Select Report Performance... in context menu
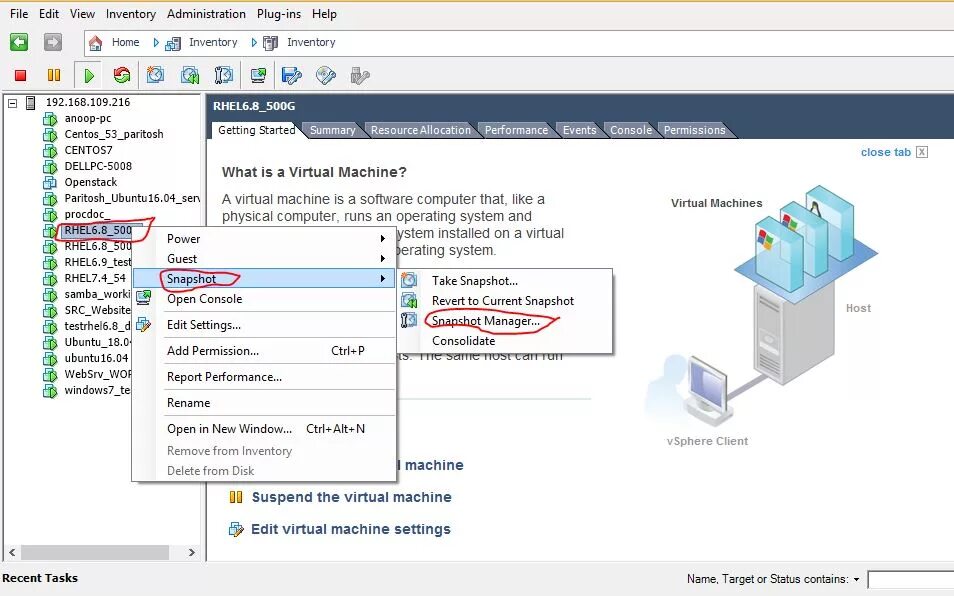Screen dimensions: 954x596 click(224, 376)
